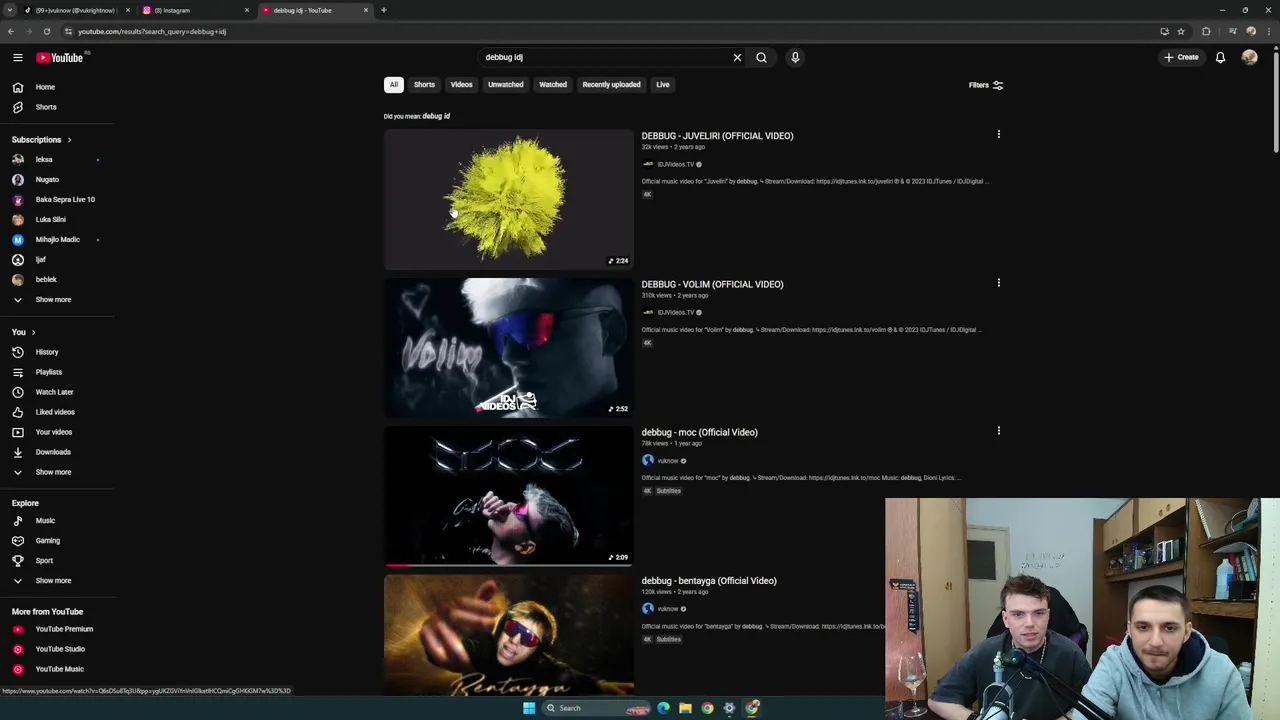Image resolution: width=1280 pixels, height=720 pixels.
Task: Open History in the sidebar
Action: click(x=56, y=352)
